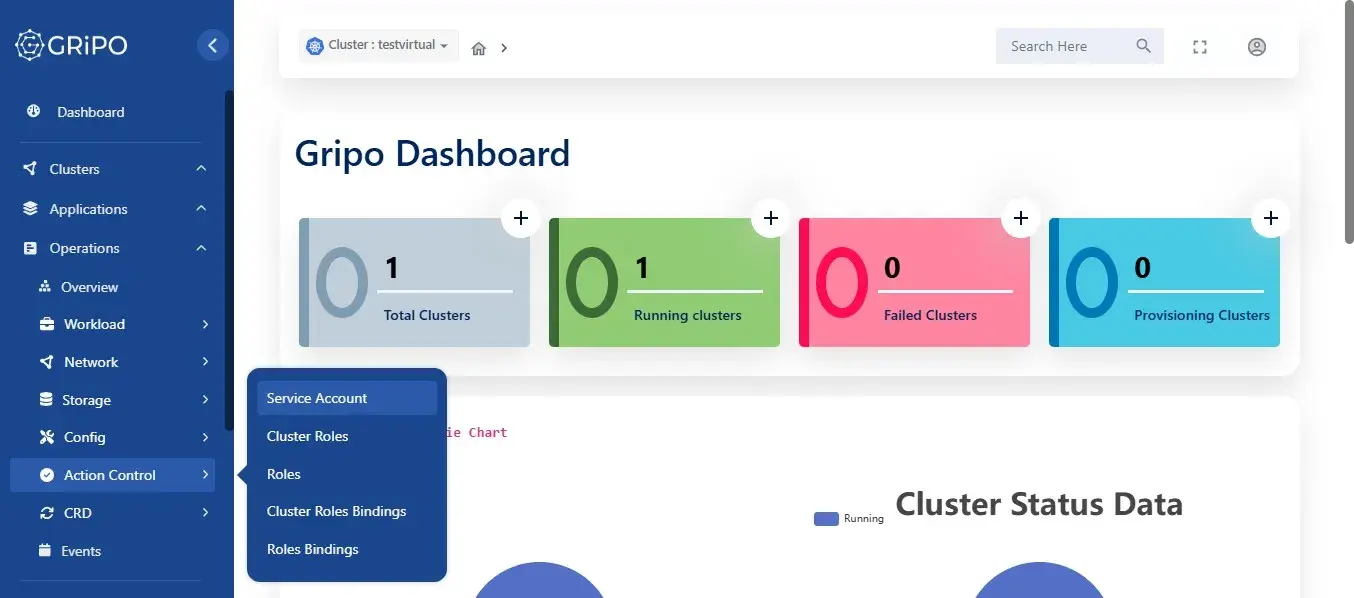Click the Events calendar icon
Viewport: 1354px width, 598px height.
45,551
